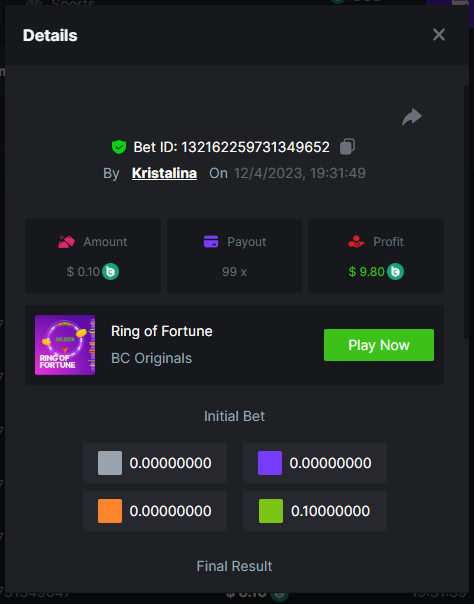Open the Ring of Fortune thumbnail

(65, 345)
